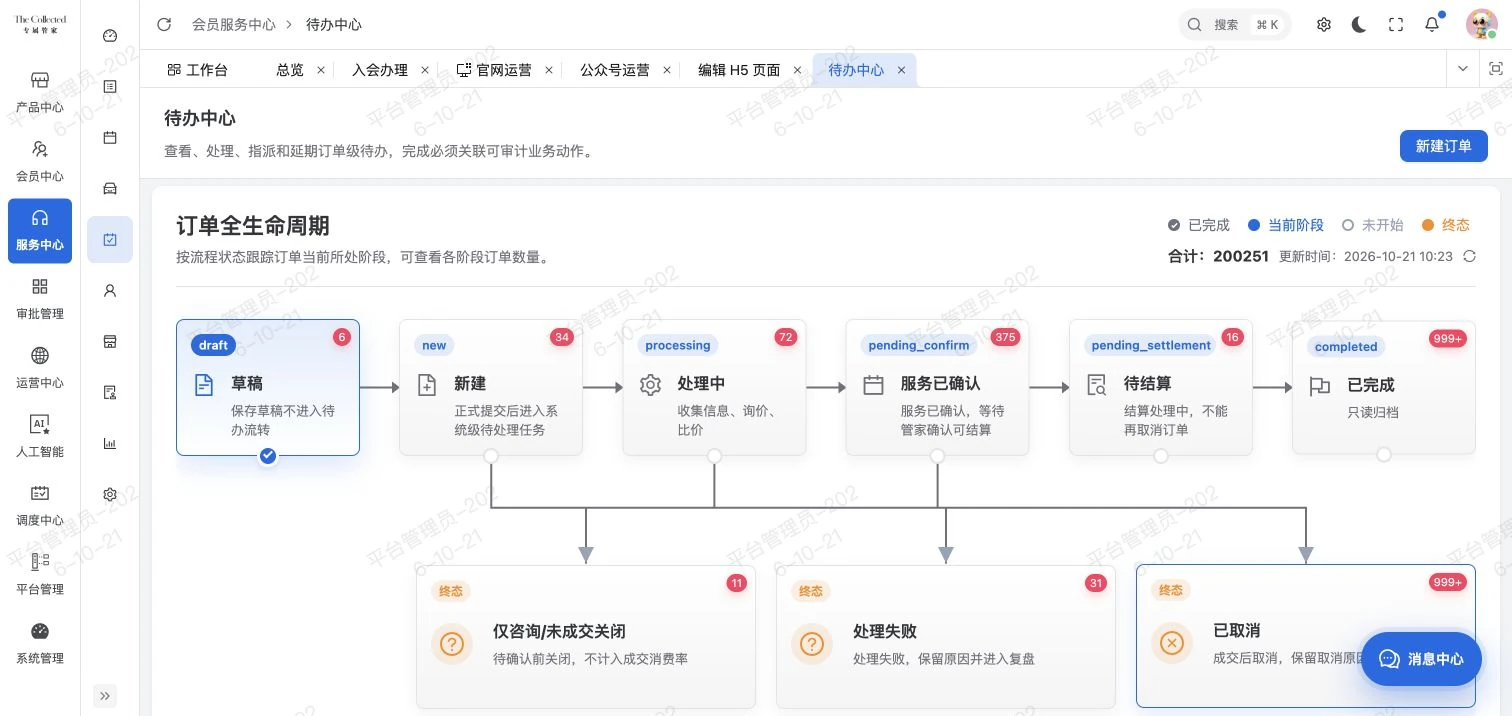1512x716 pixels.
Task: Expand sidebar with double-chevron button
Action: 106,696
